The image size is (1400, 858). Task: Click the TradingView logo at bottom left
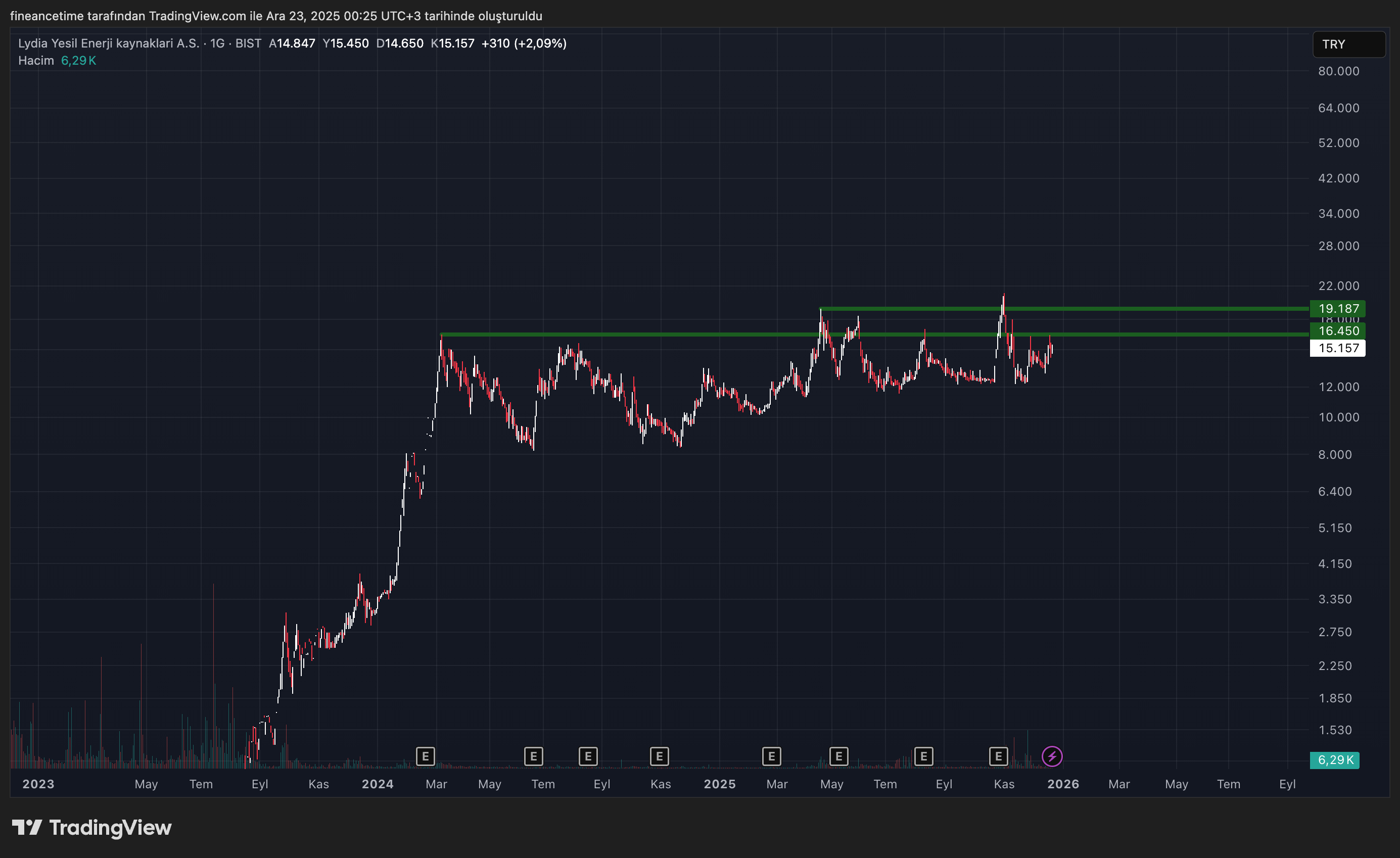pyautogui.click(x=92, y=827)
